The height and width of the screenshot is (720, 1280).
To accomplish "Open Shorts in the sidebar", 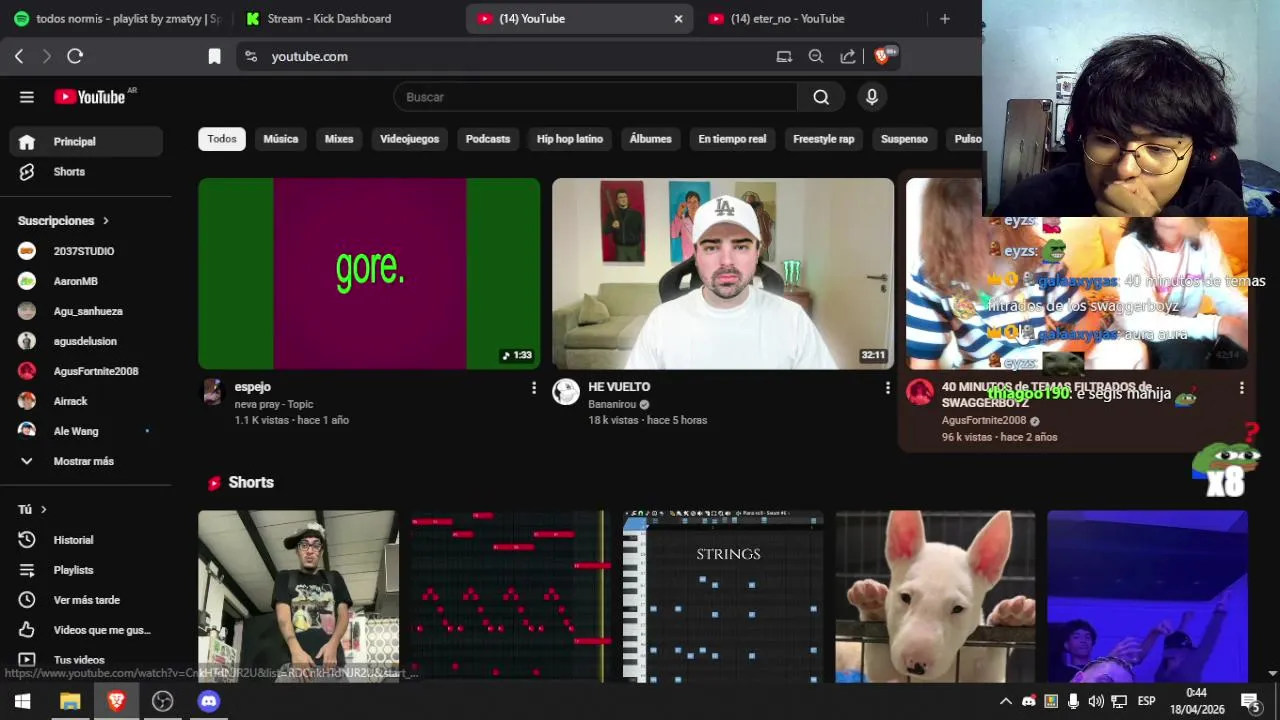I will [x=85, y=172].
